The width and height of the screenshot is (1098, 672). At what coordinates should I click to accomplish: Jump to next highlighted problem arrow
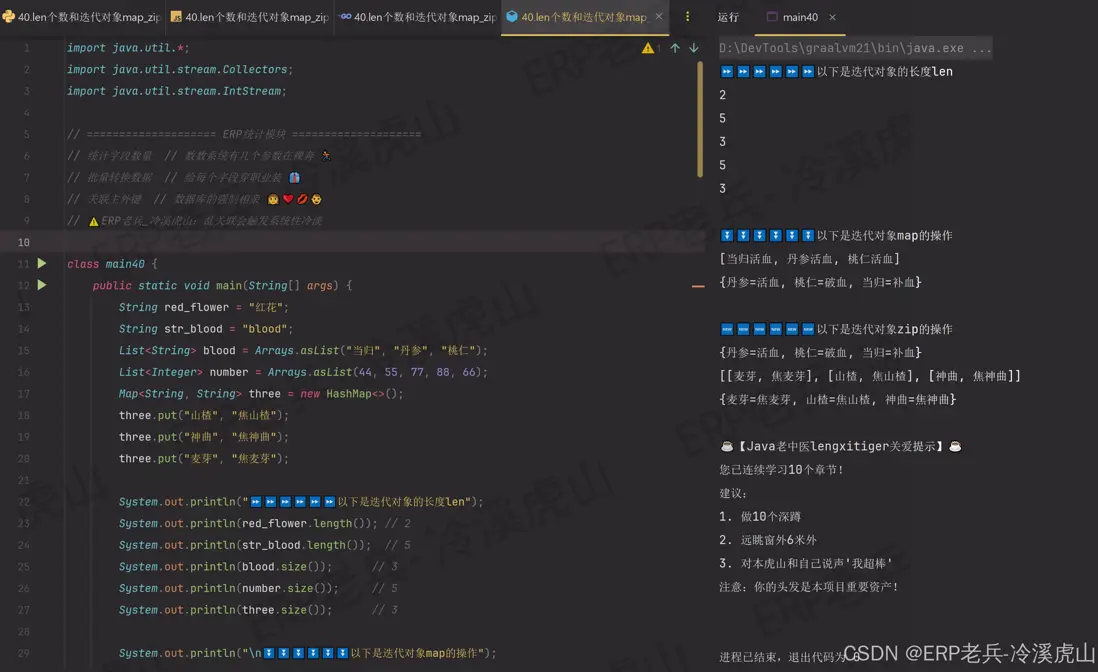(693, 48)
